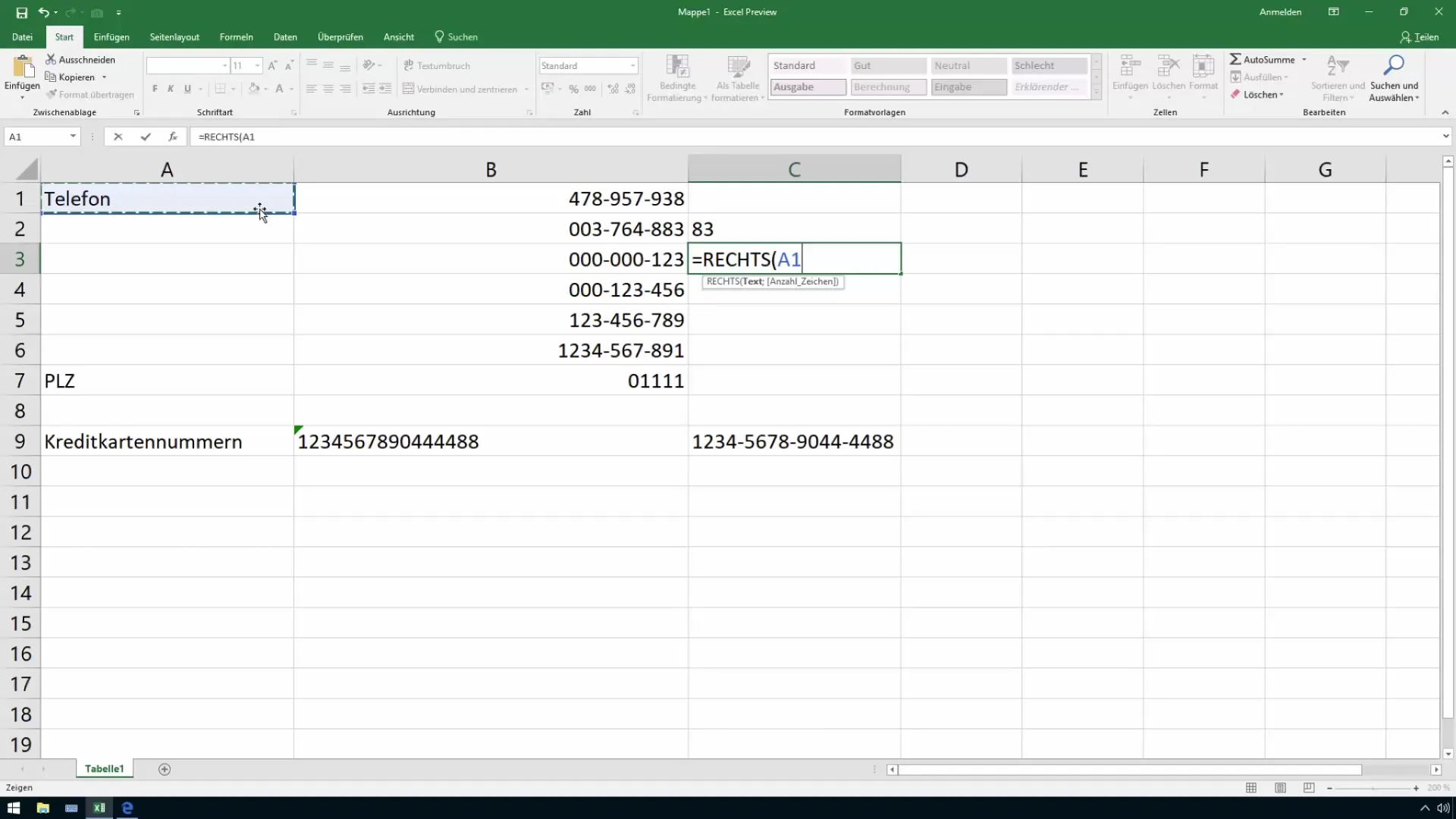Toggle Verbinden und zentrieren
The image size is (1456, 819).
(460, 89)
